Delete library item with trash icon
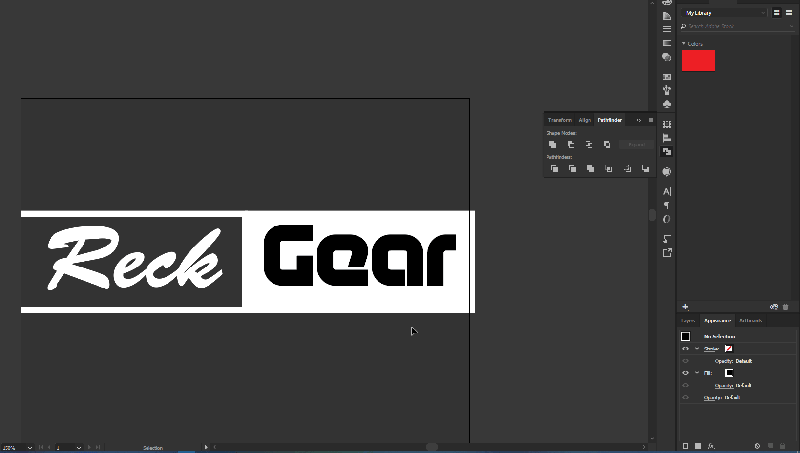Viewport: 800px width, 453px height. click(786, 307)
